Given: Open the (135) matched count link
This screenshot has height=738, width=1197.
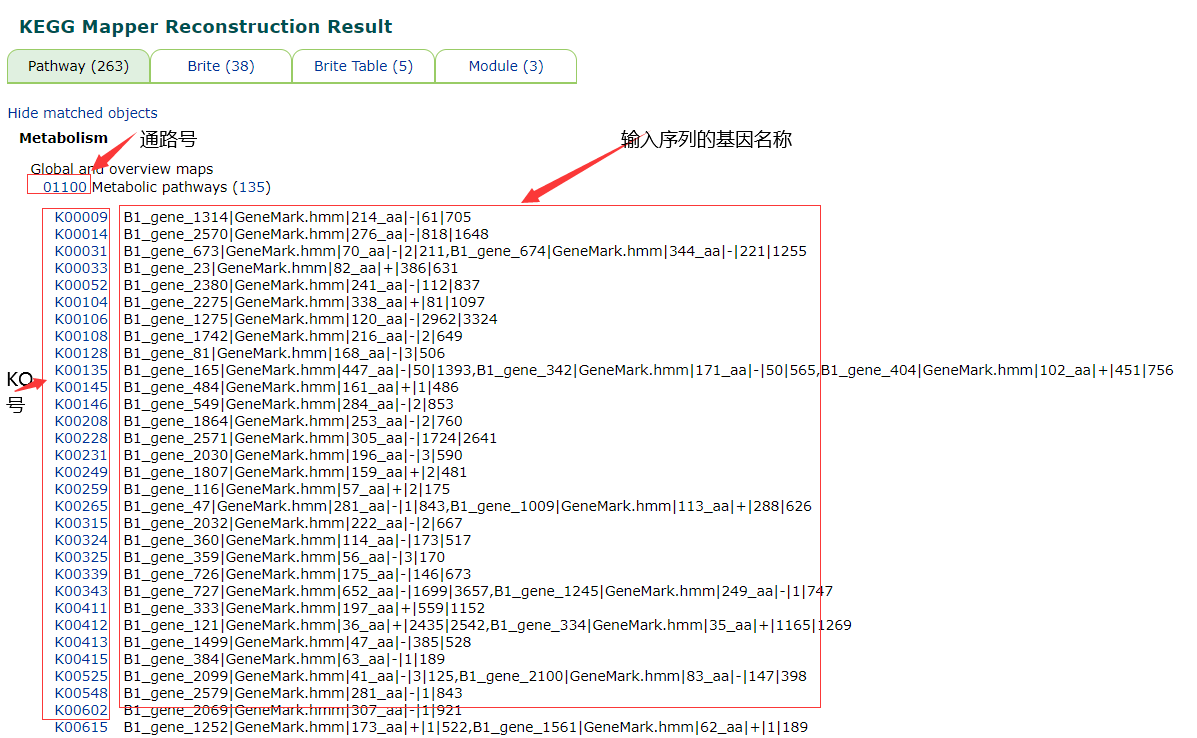Looking at the screenshot, I should click(251, 187).
